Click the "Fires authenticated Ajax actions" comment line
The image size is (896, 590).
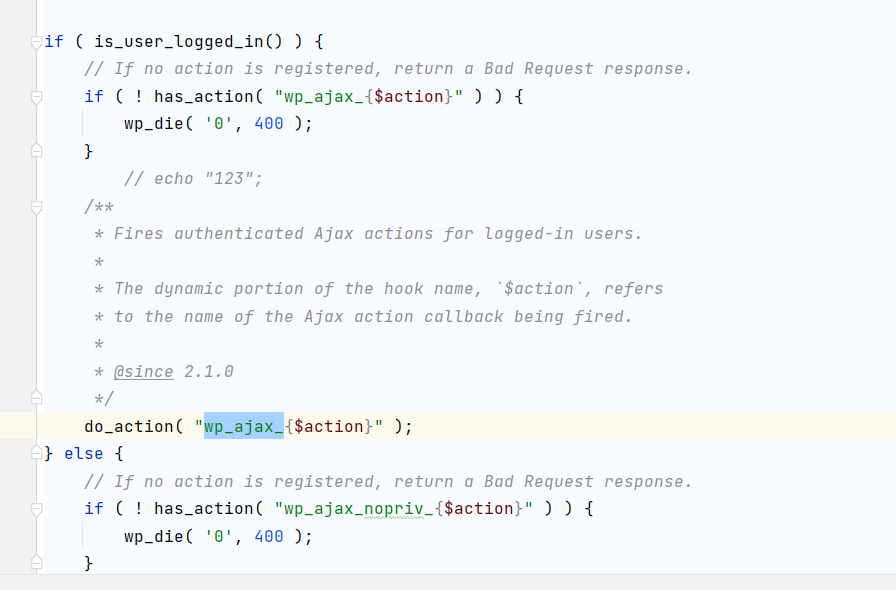(x=368, y=234)
